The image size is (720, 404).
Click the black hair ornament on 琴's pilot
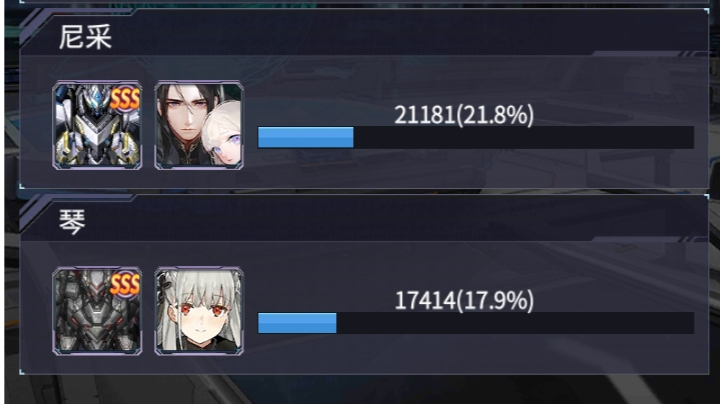166,284
